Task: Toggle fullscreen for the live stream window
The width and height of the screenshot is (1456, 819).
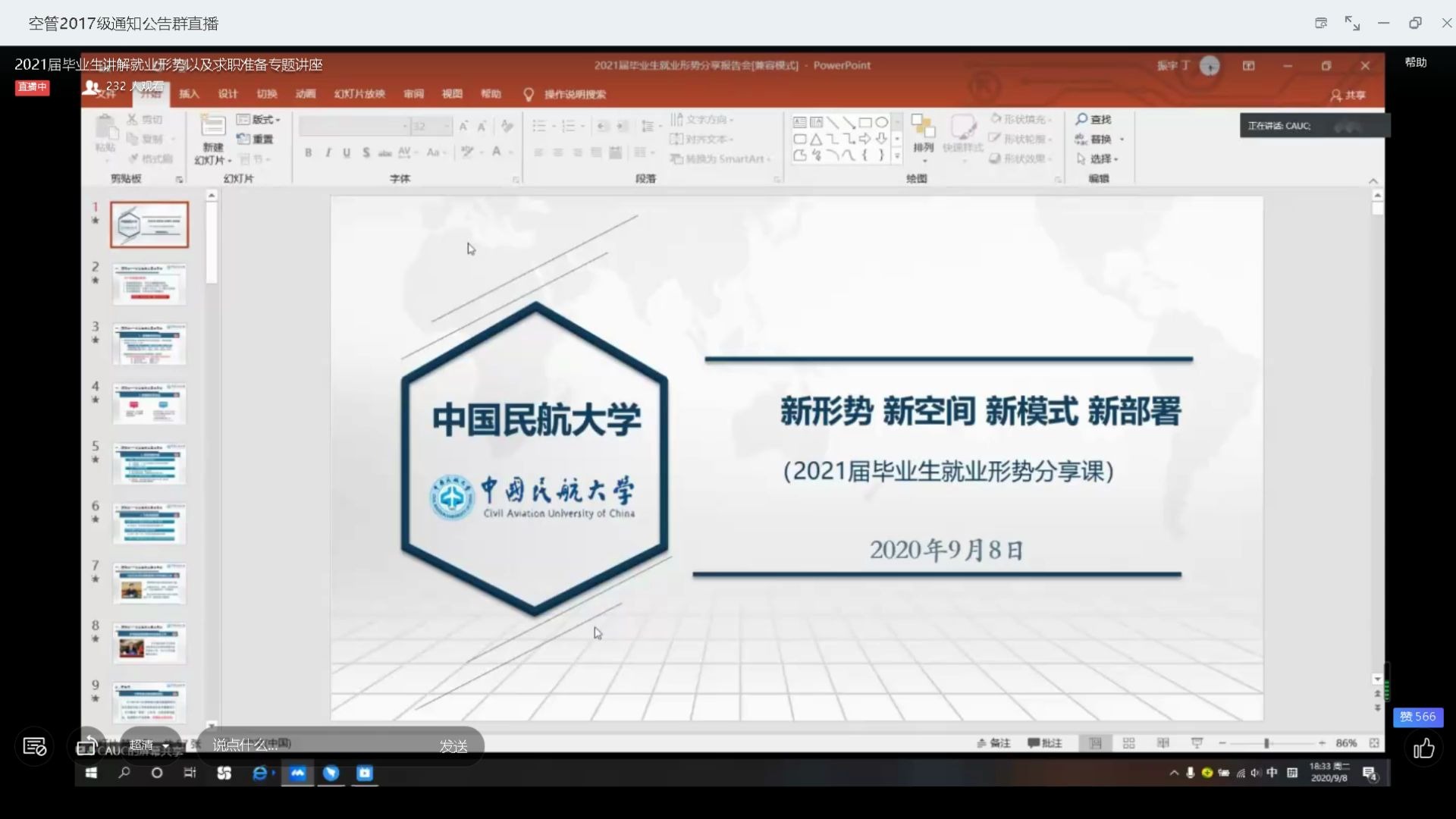Action: 1352,24
